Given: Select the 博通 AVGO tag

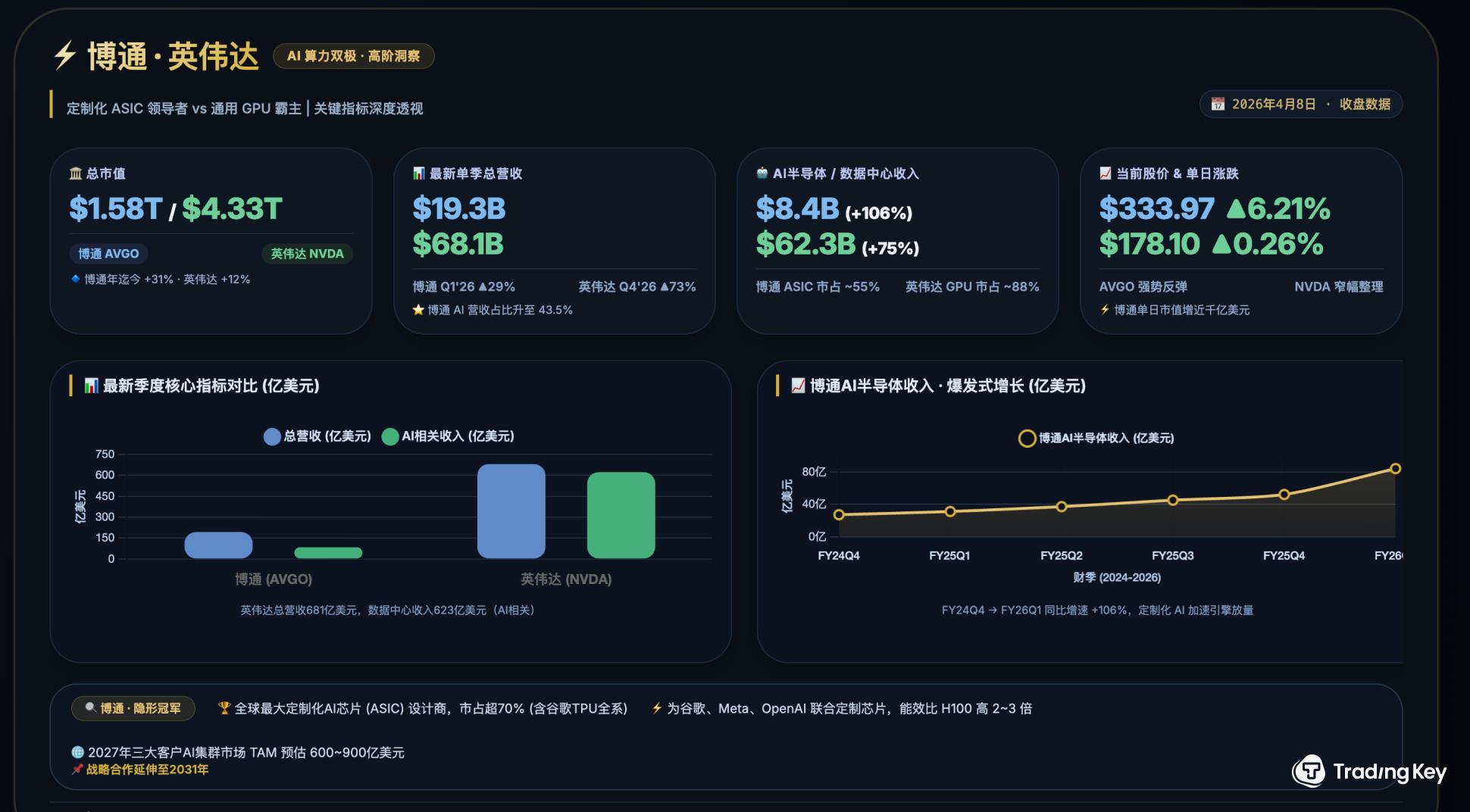Looking at the screenshot, I should tap(108, 254).
